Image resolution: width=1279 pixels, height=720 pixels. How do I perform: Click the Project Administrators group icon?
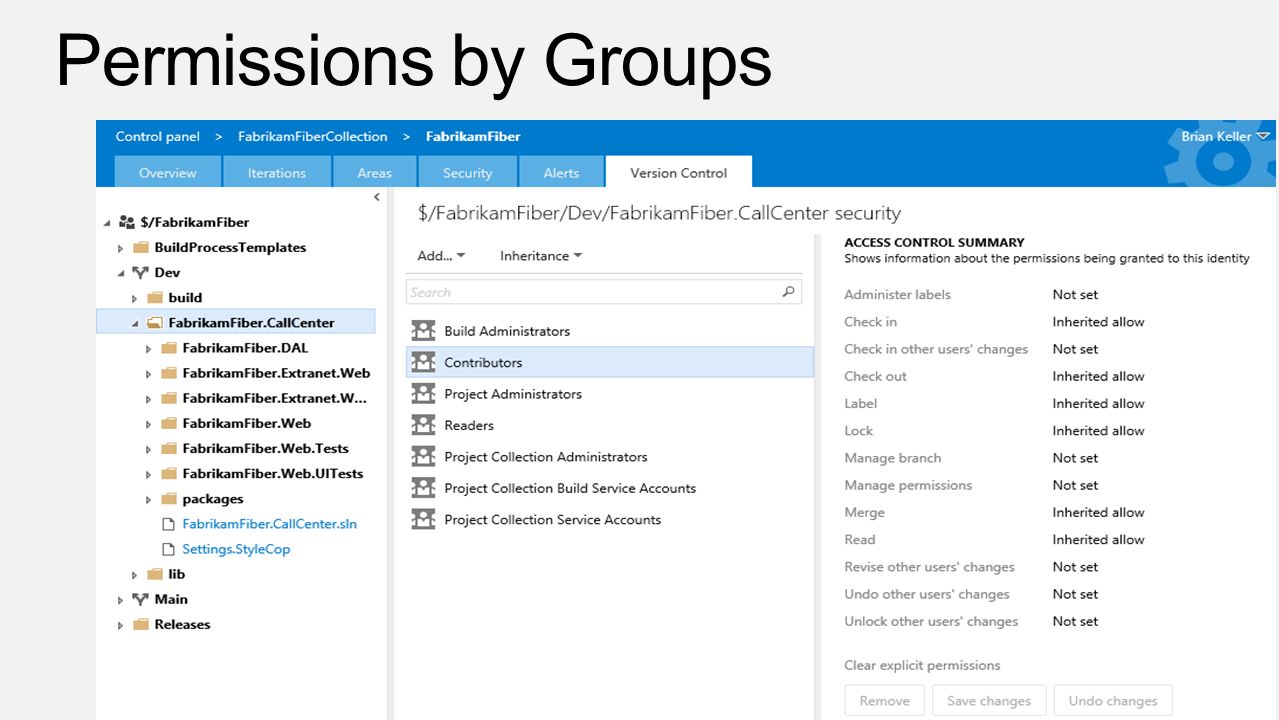click(423, 394)
